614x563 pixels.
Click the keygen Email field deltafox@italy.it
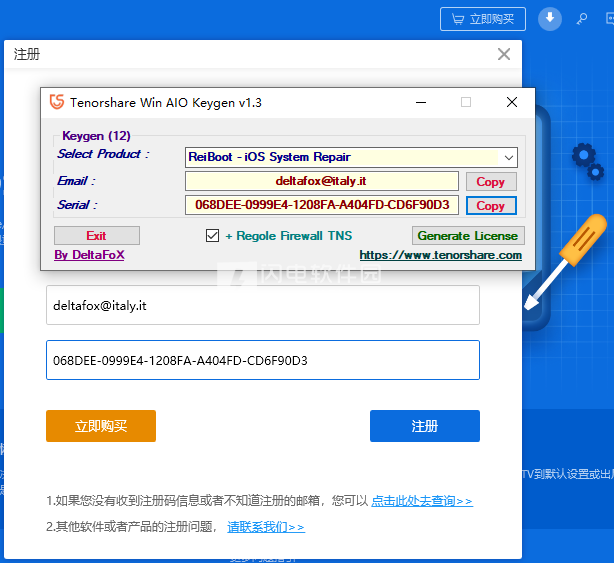click(321, 181)
